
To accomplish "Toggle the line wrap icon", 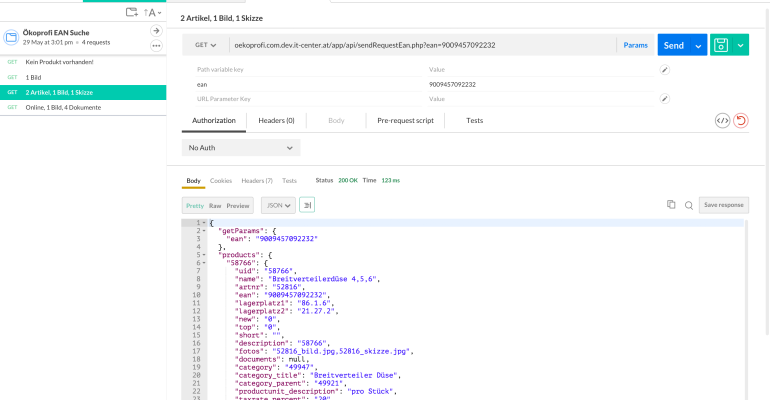I will click(307, 205).
